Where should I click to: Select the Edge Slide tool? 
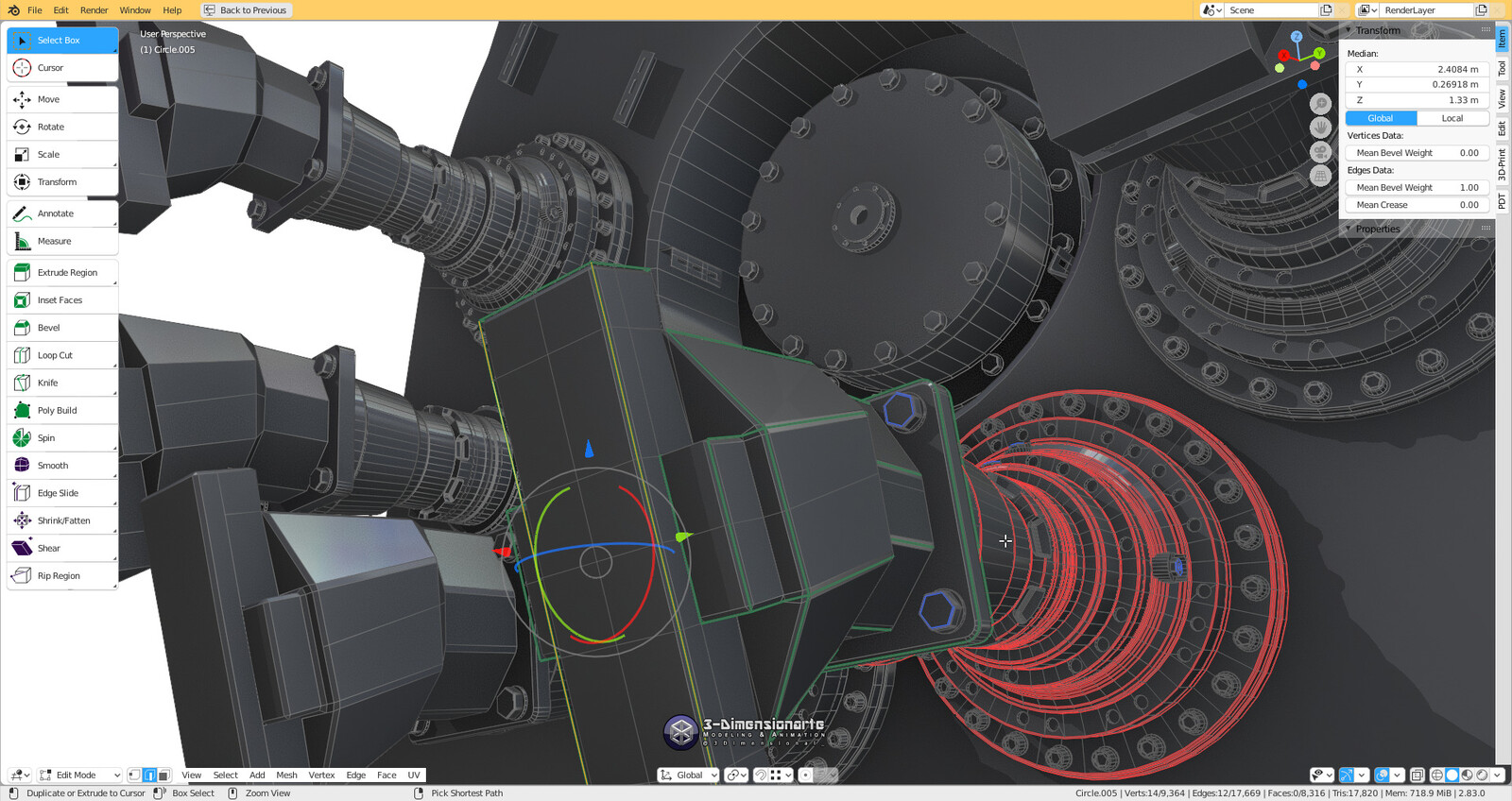point(62,493)
